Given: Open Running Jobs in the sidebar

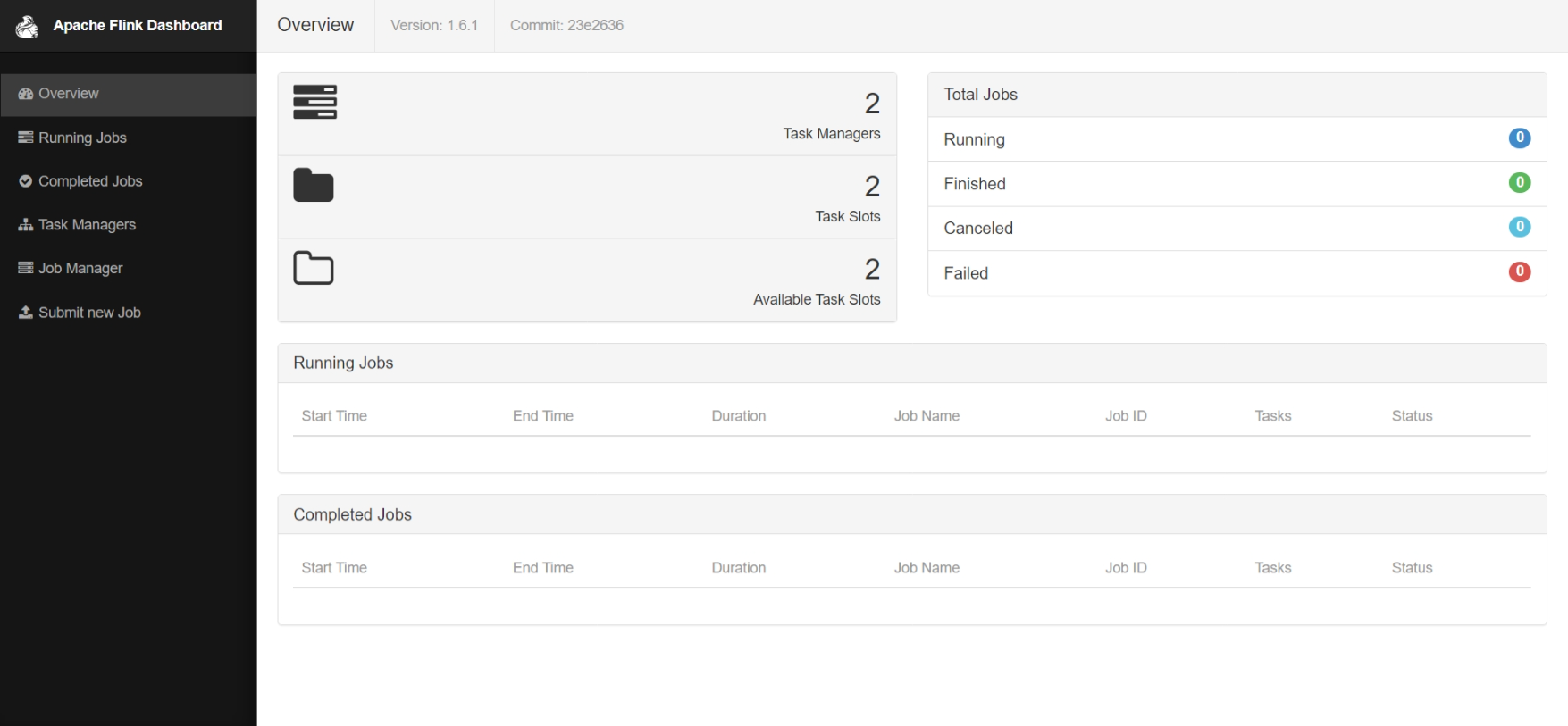Looking at the screenshot, I should coord(82,138).
